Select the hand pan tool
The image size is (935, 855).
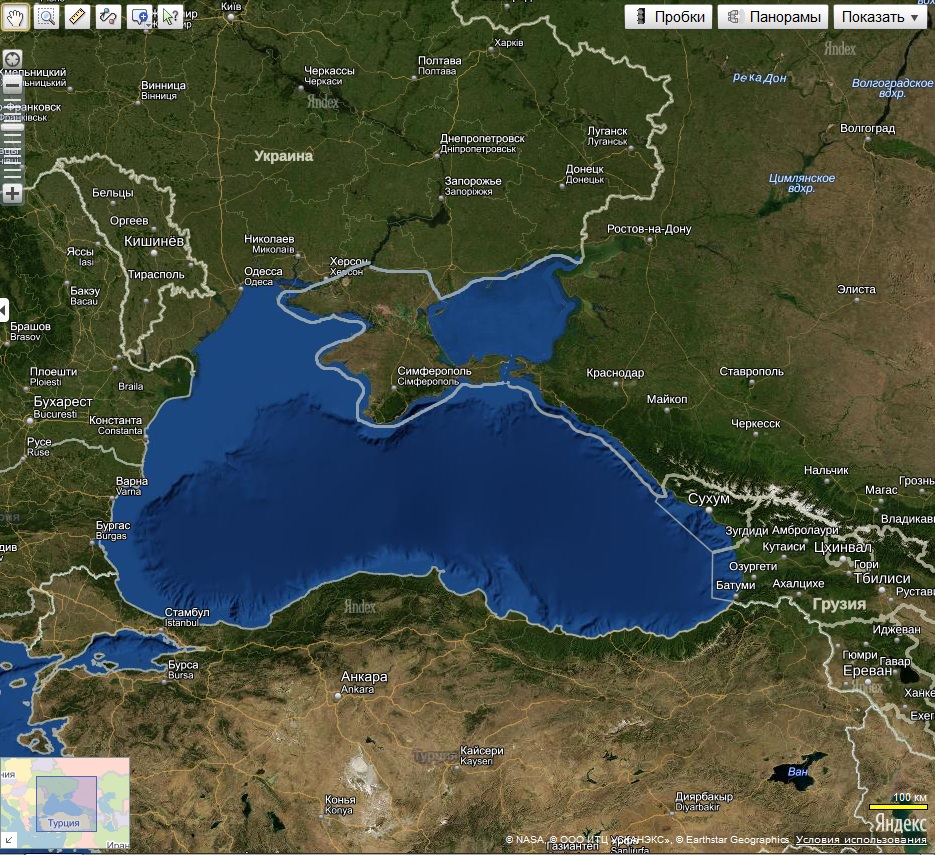click(15, 16)
